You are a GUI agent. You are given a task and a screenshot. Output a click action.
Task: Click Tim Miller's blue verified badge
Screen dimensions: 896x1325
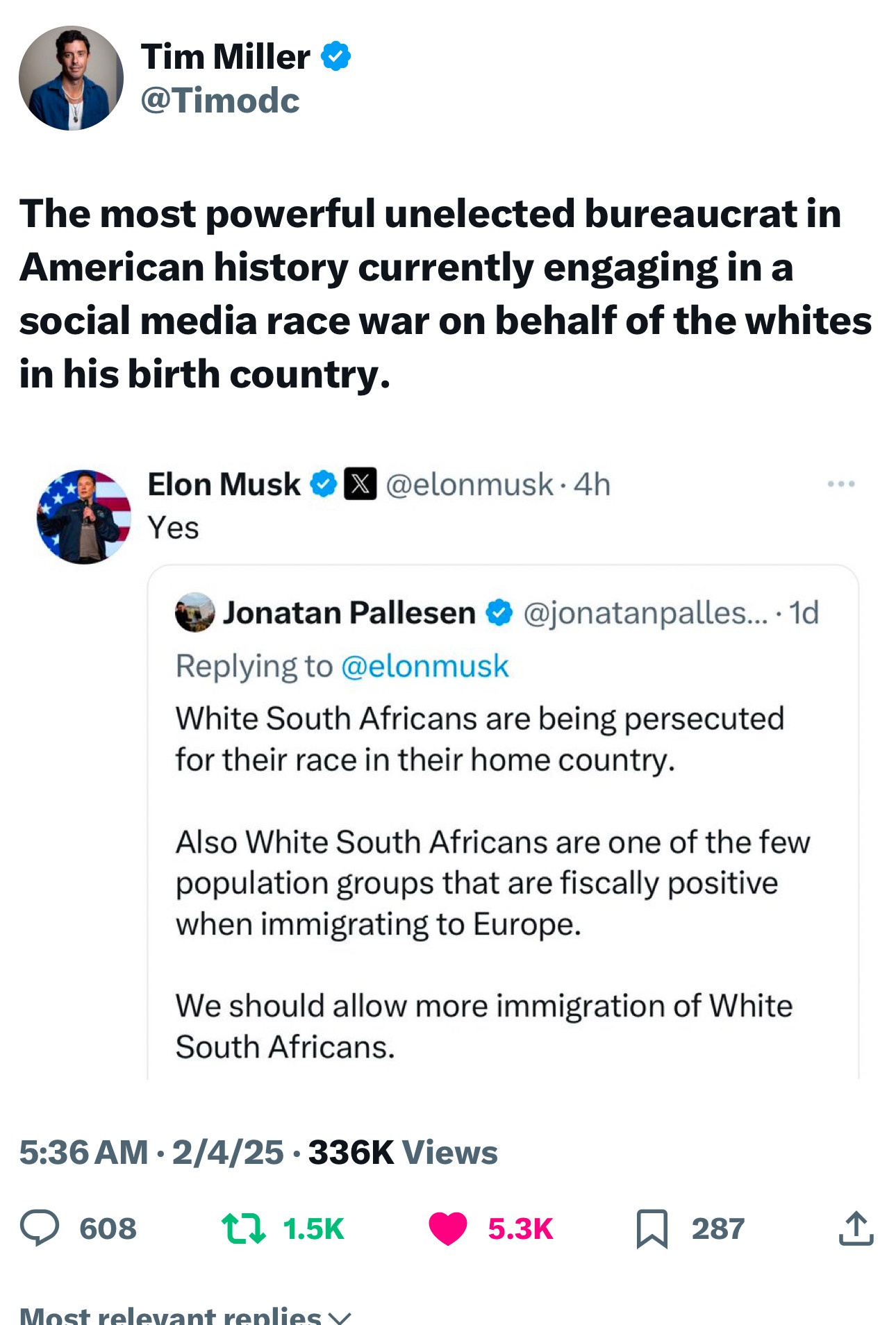pyautogui.click(x=336, y=56)
